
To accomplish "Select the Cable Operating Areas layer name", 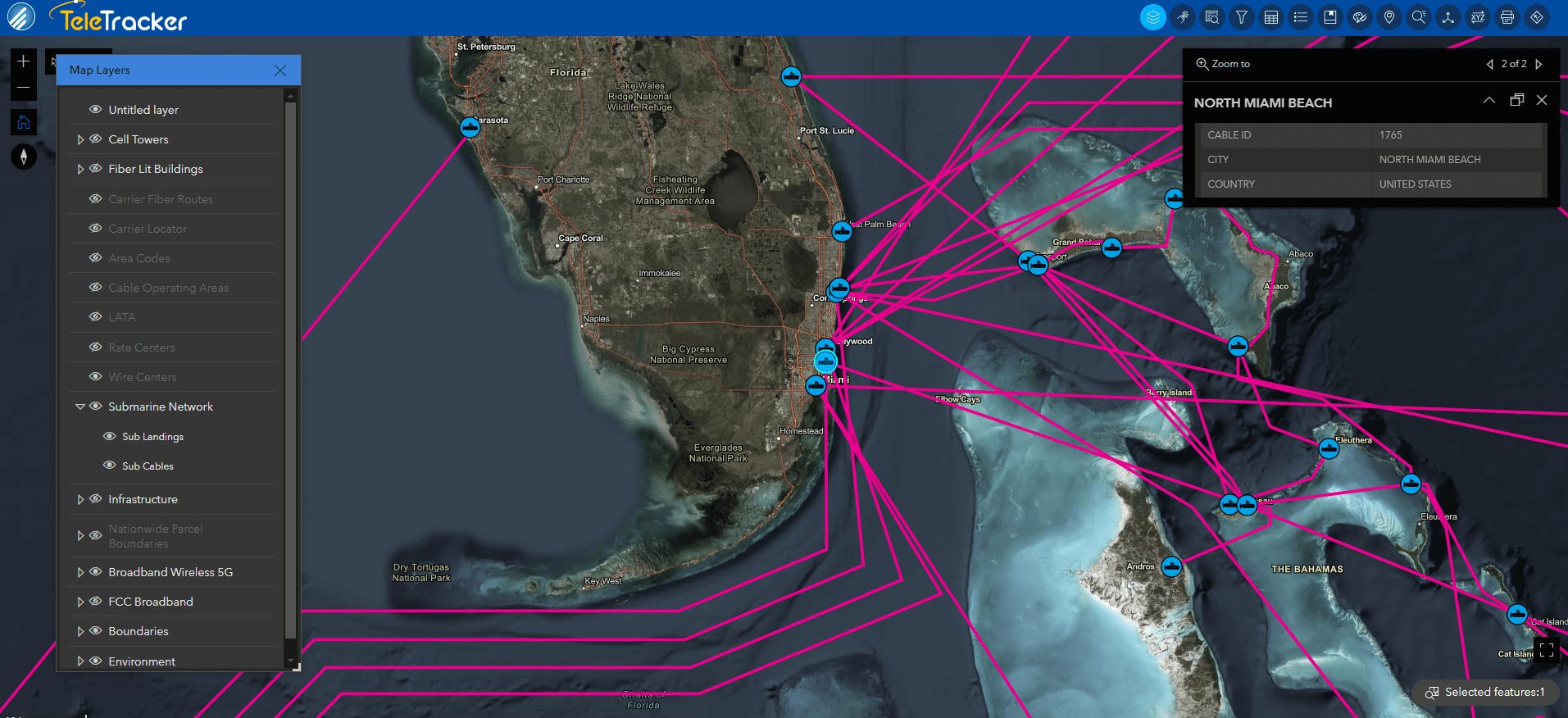I will click(x=169, y=288).
